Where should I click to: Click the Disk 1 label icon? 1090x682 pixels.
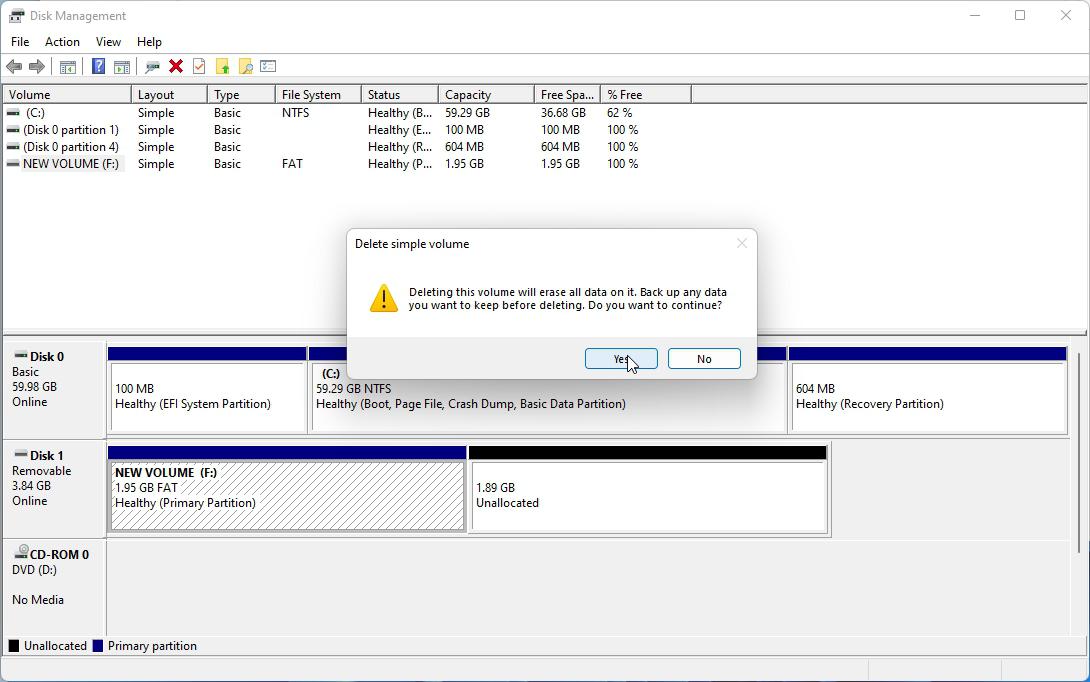click(x=21, y=455)
